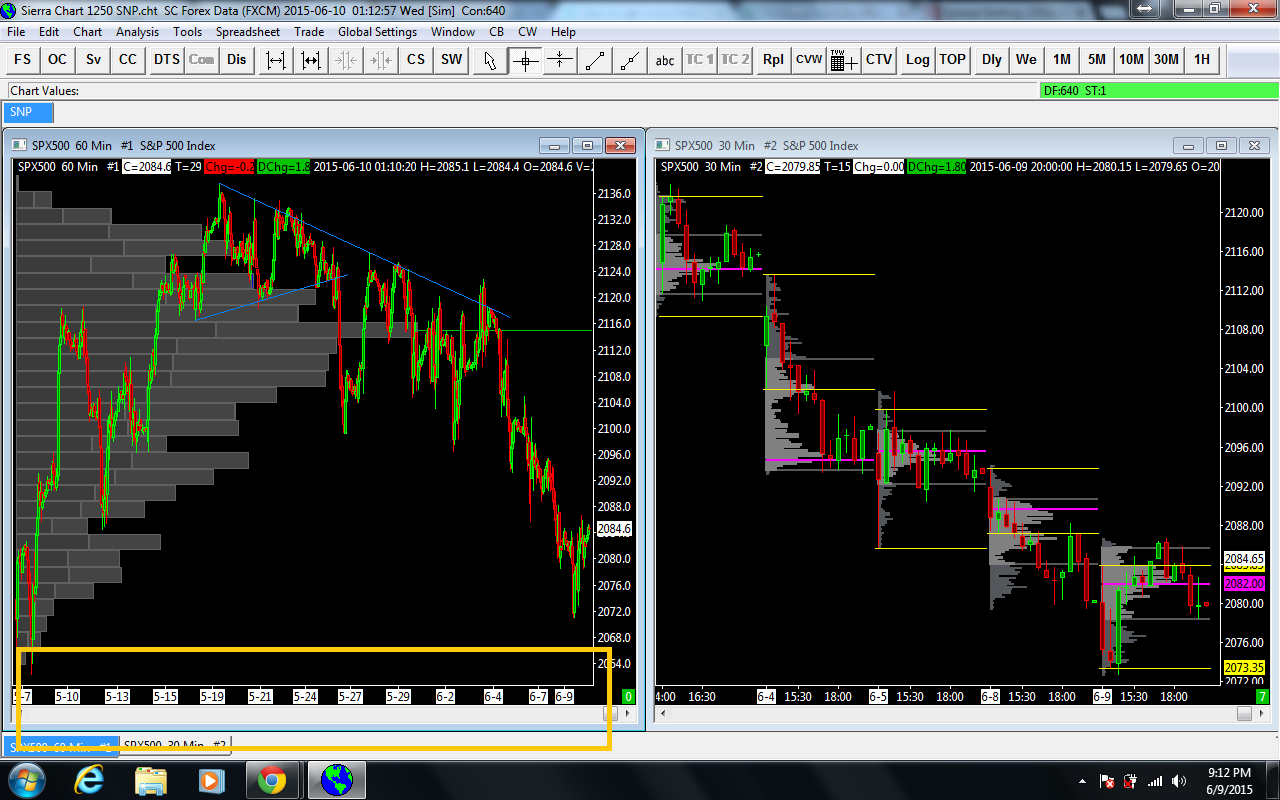Click the 30M timeframe button

pyautogui.click(x=1167, y=59)
